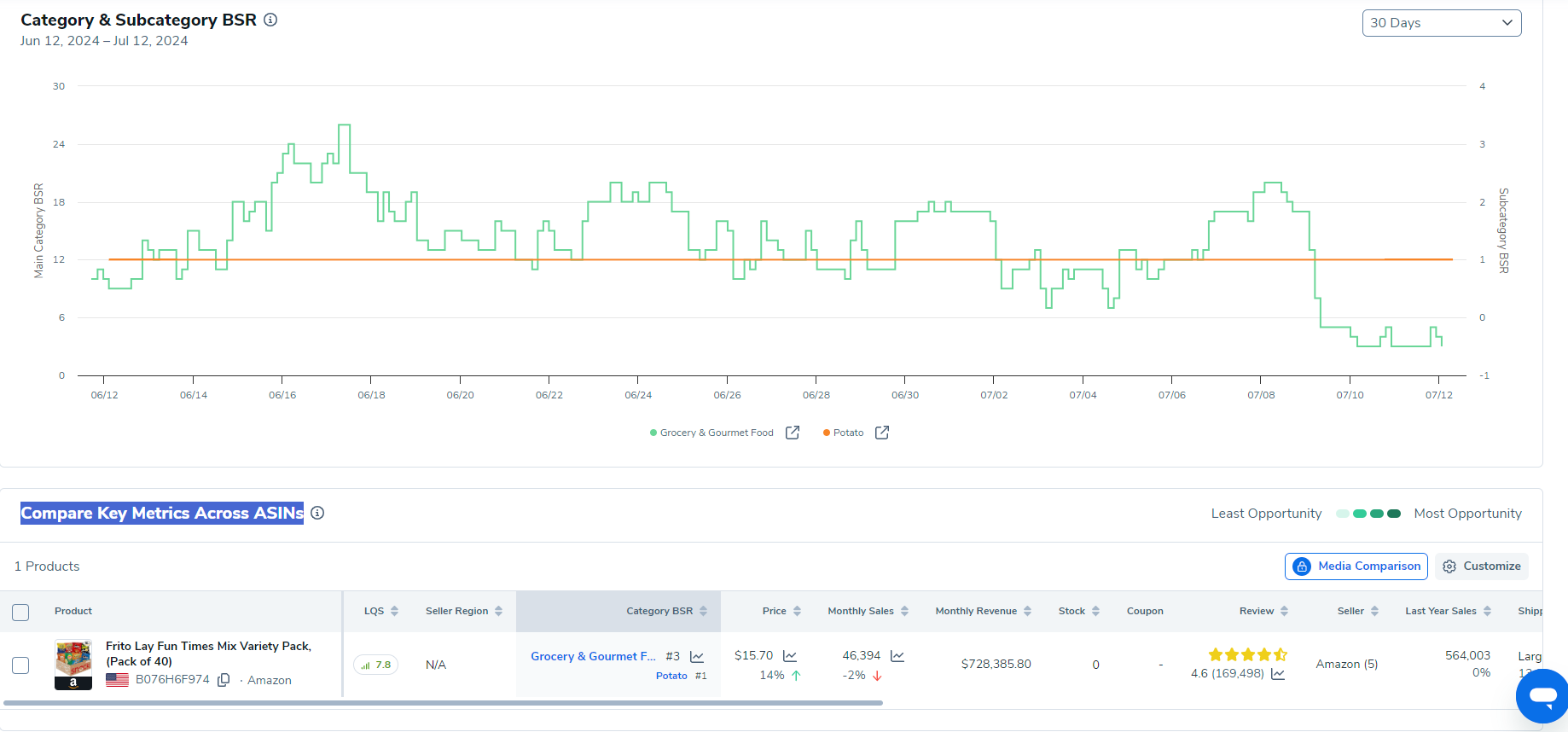Screen dimensions: 1568x732
Task: Open Grocery & Gourmet Food external link icon
Action: [x=793, y=433]
